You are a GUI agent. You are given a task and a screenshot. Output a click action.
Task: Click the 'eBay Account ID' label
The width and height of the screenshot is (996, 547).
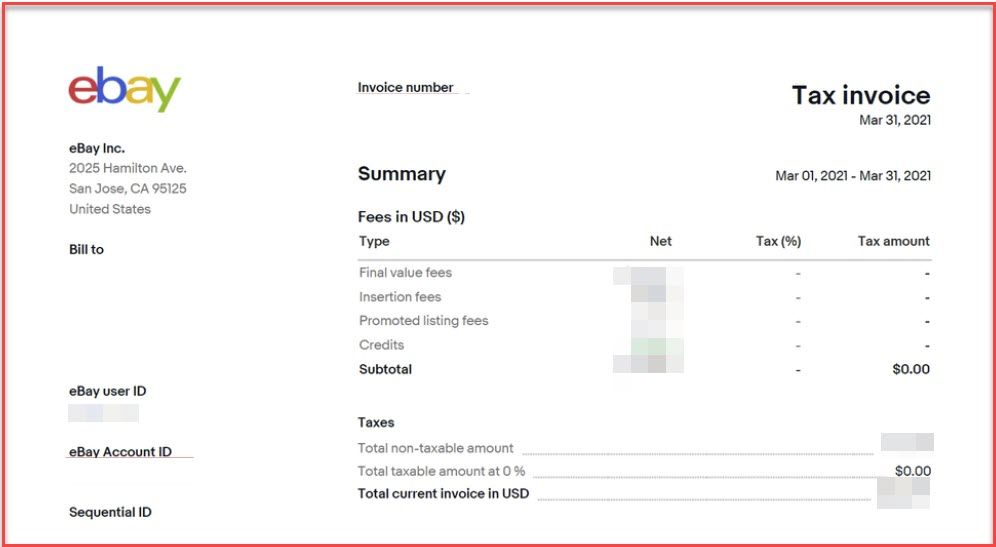(120, 452)
